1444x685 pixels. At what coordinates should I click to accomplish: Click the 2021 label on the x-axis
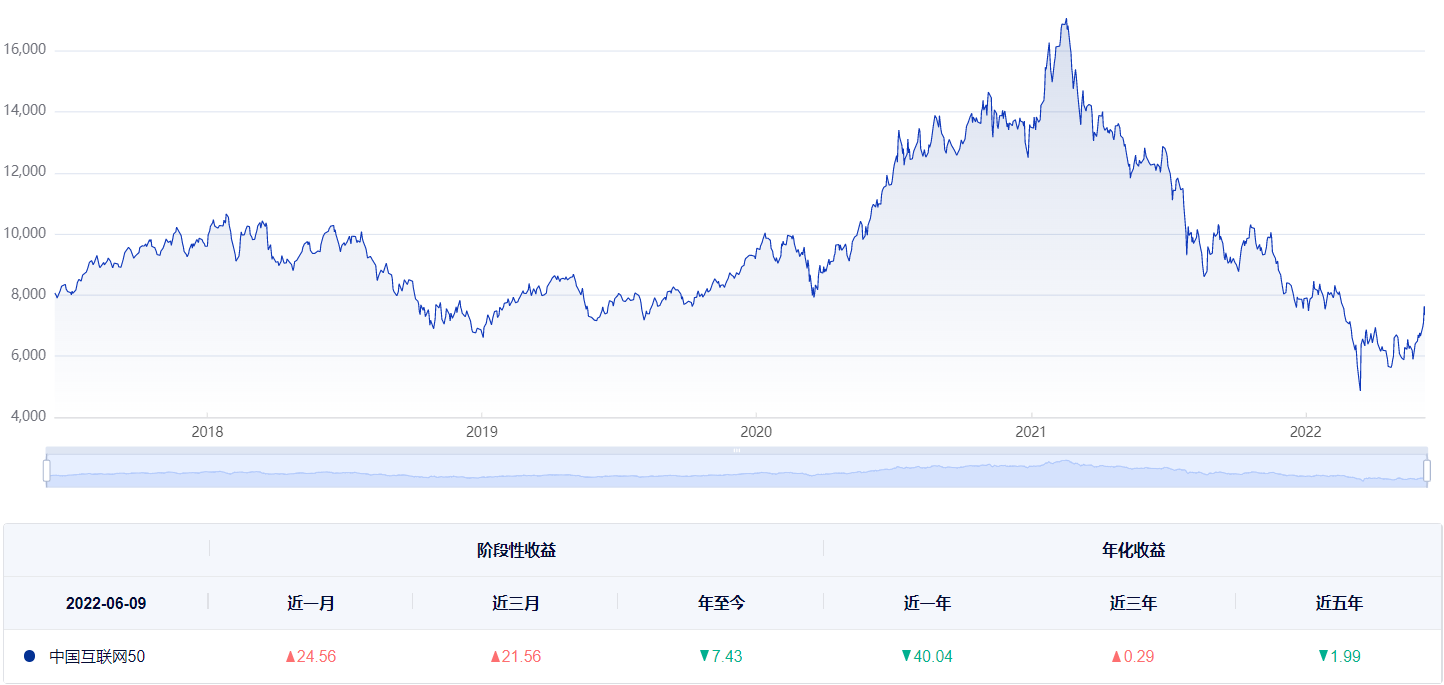tap(1031, 432)
